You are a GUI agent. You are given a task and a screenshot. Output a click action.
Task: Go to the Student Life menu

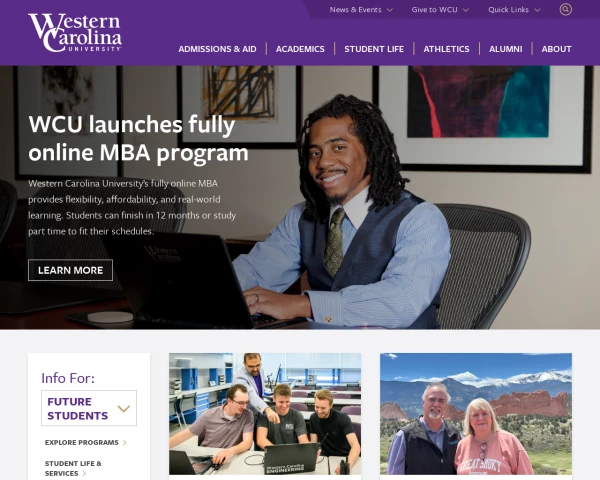coord(374,49)
